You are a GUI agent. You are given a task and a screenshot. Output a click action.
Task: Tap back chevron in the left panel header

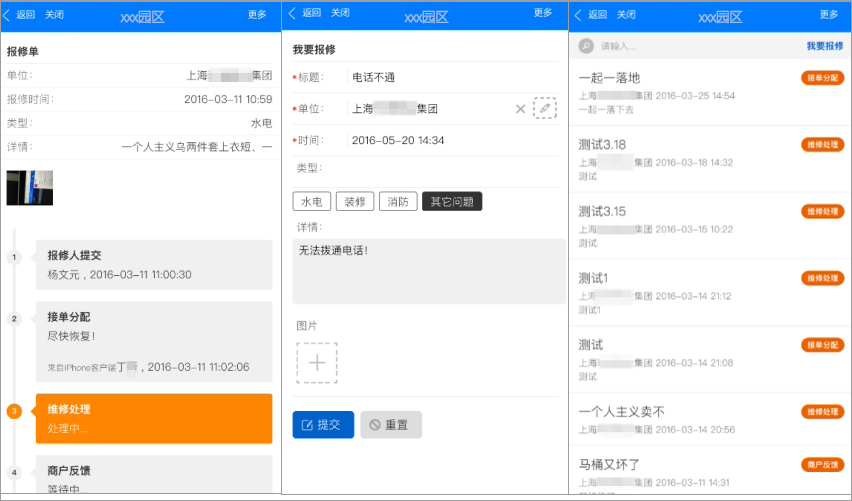tap(7, 15)
